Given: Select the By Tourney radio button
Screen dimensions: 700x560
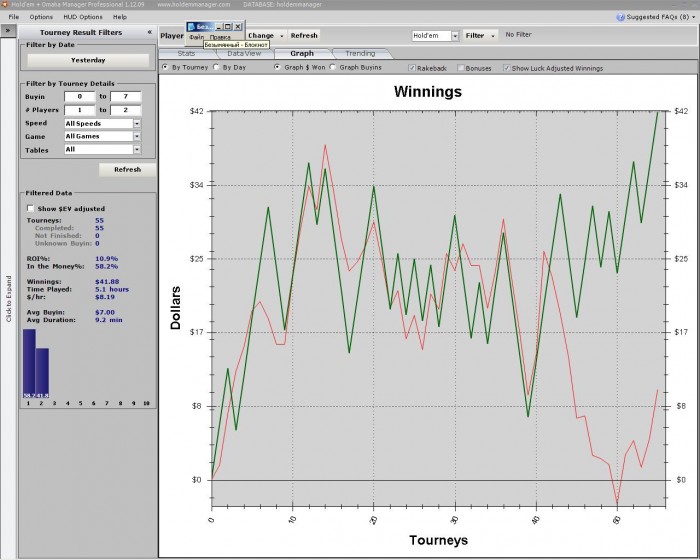Looking at the screenshot, I should tap(165, 67).
